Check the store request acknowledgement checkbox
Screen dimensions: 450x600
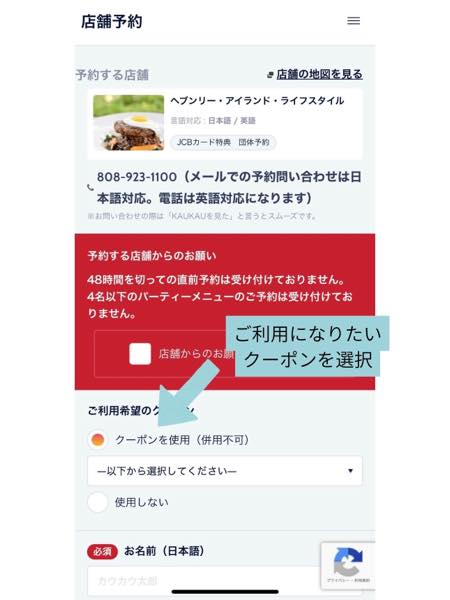(x=140, y=354)
